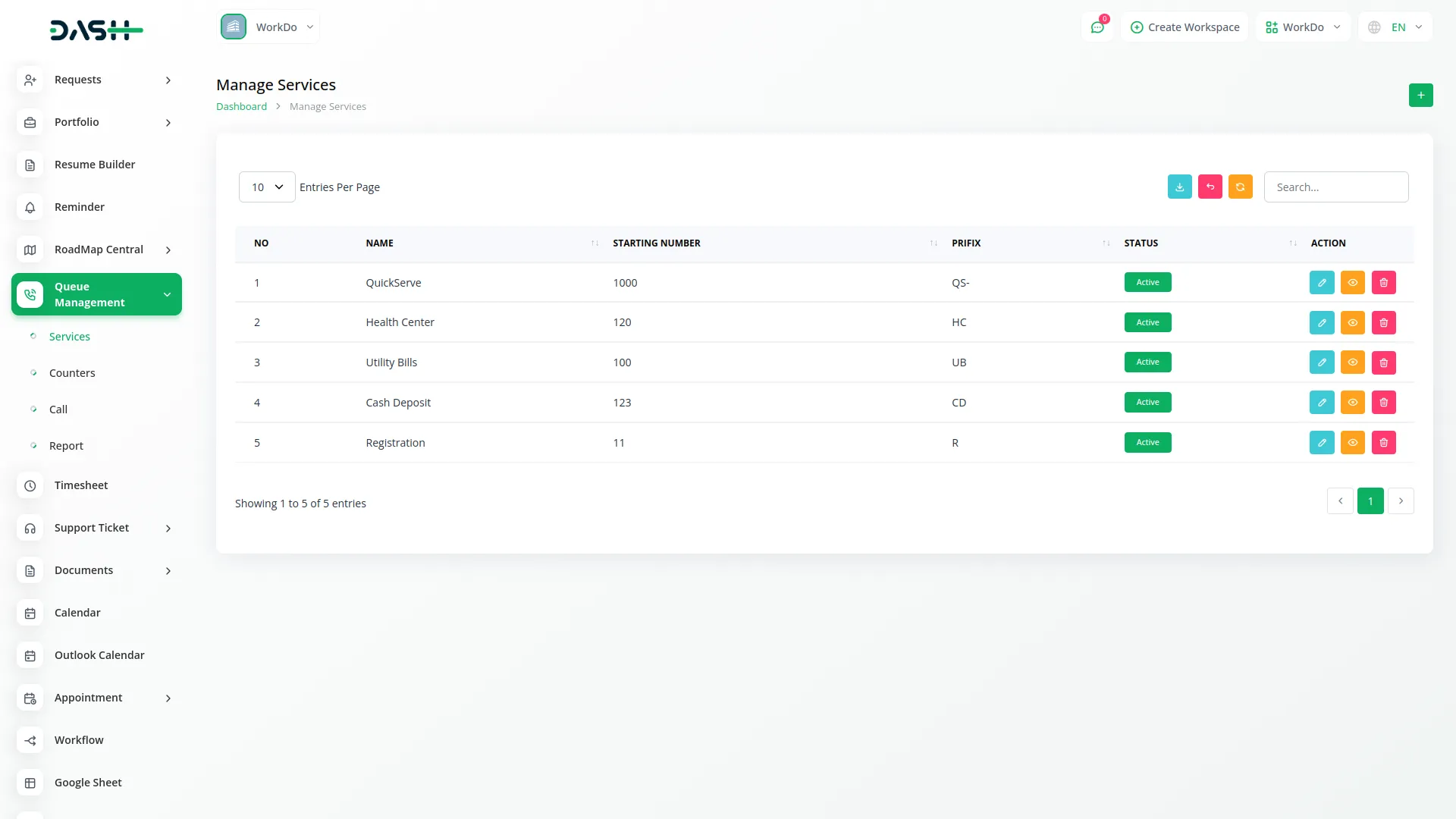The width and height of the screenshot is (1456, 819).
Task: Click into the Search input field
Action: pyautogui.click(x=1335, y=187)
